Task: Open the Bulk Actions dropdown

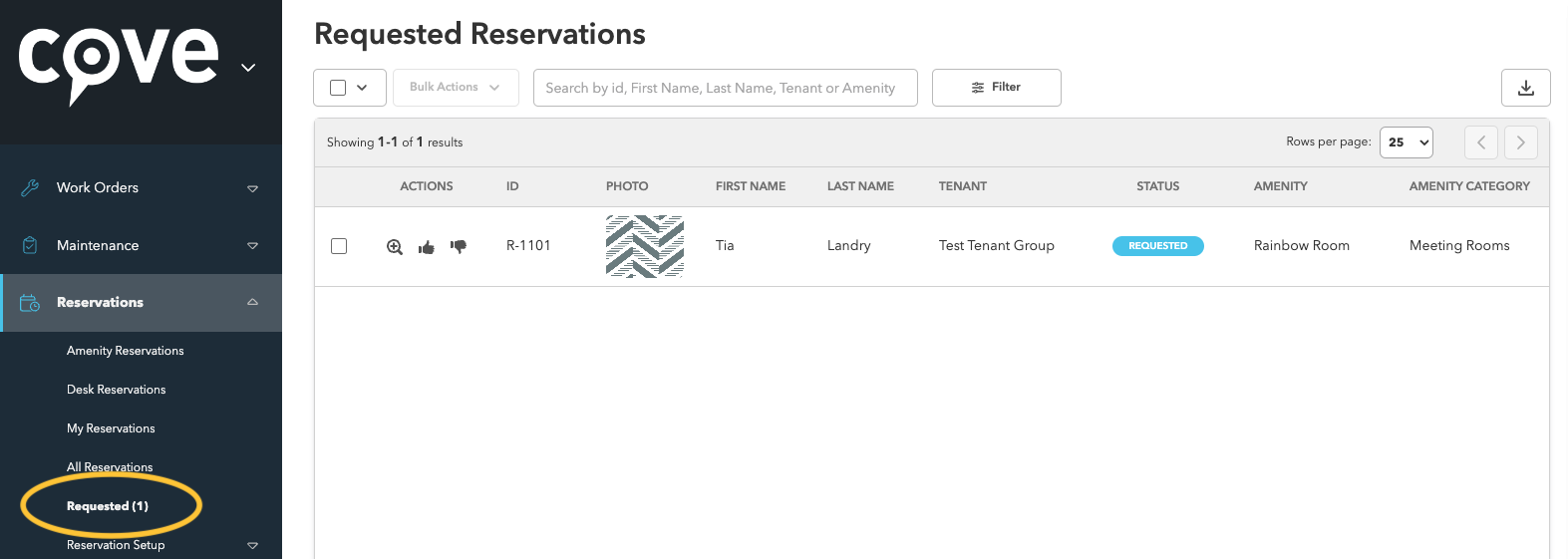Action: [456, 88]
